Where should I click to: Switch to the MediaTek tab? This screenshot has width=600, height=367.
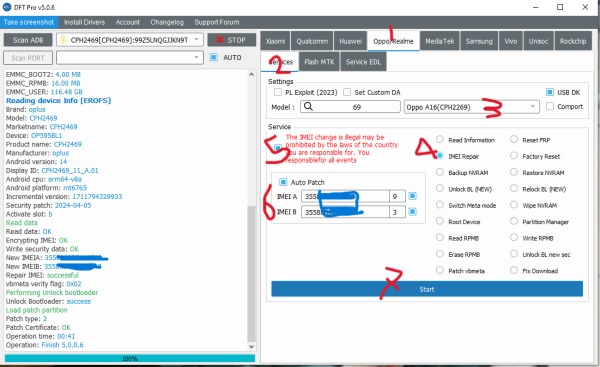(440, 41)
